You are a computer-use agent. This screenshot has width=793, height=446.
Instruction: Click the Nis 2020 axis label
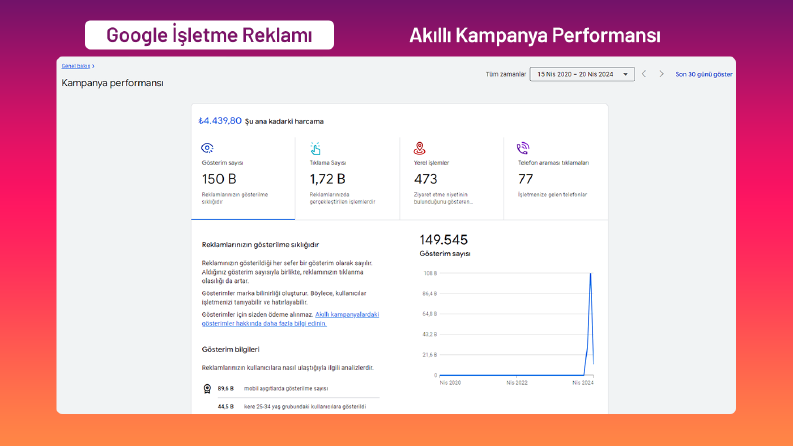pos(450,383)
